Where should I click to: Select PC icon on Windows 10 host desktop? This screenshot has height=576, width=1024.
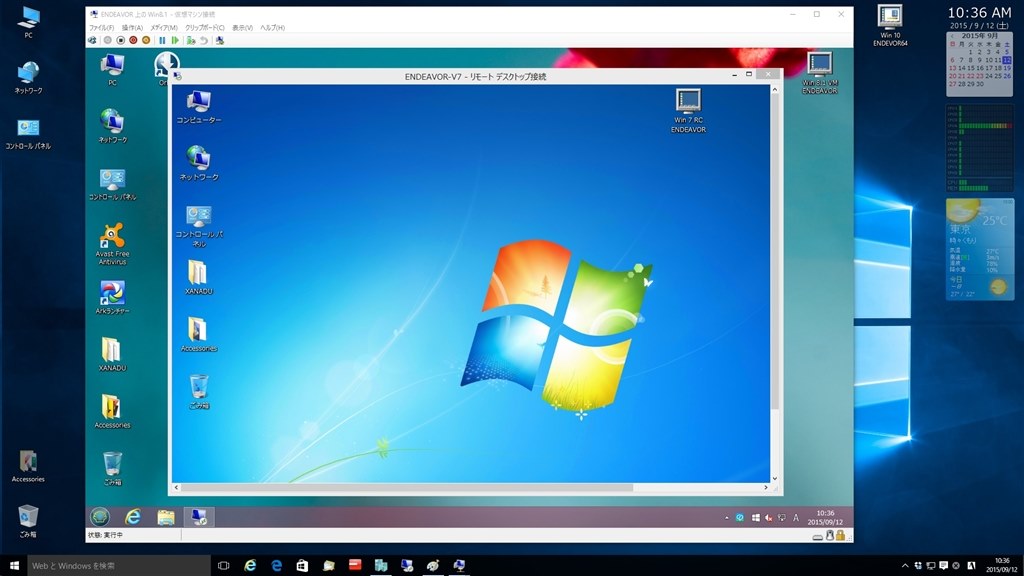[28, 23]
